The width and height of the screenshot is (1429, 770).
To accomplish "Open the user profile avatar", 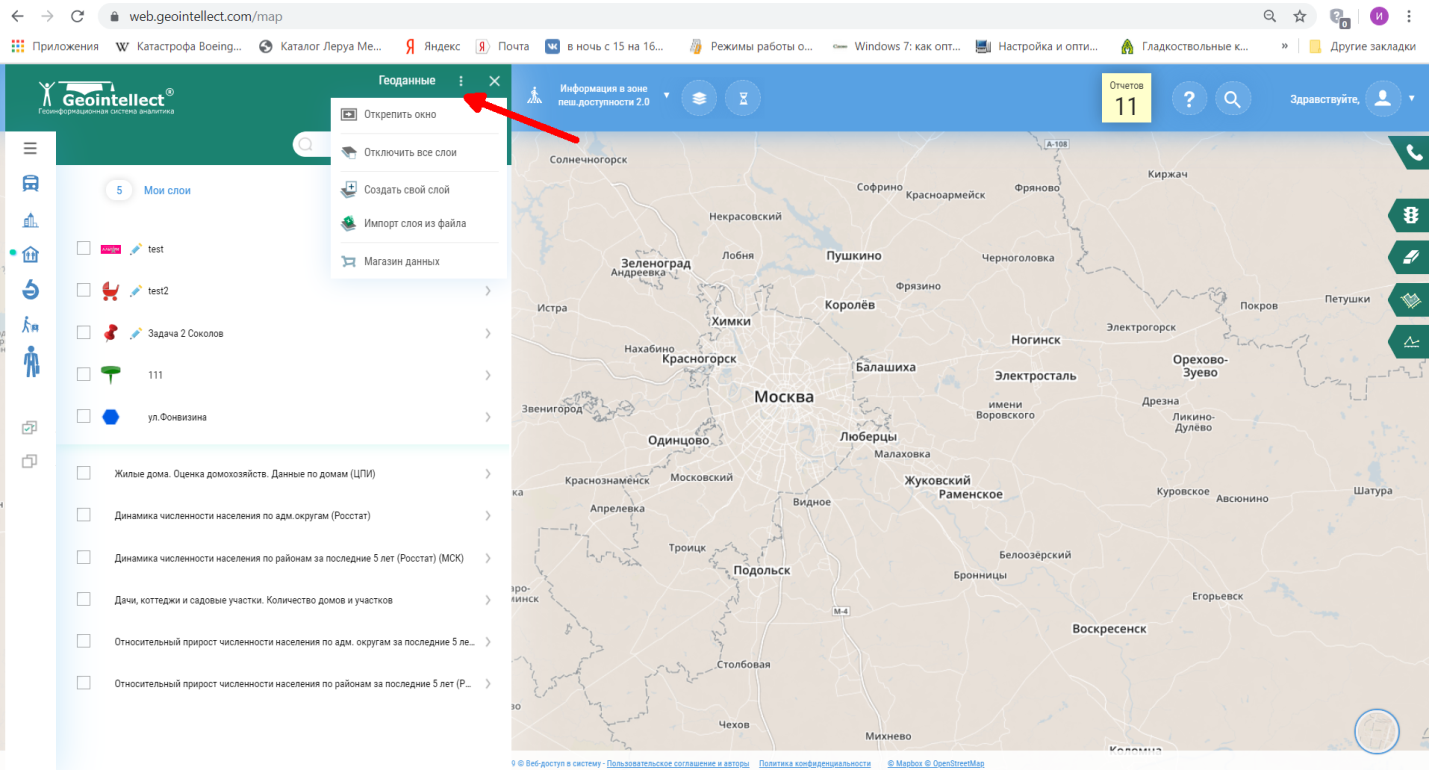I will pos(1383,98).
